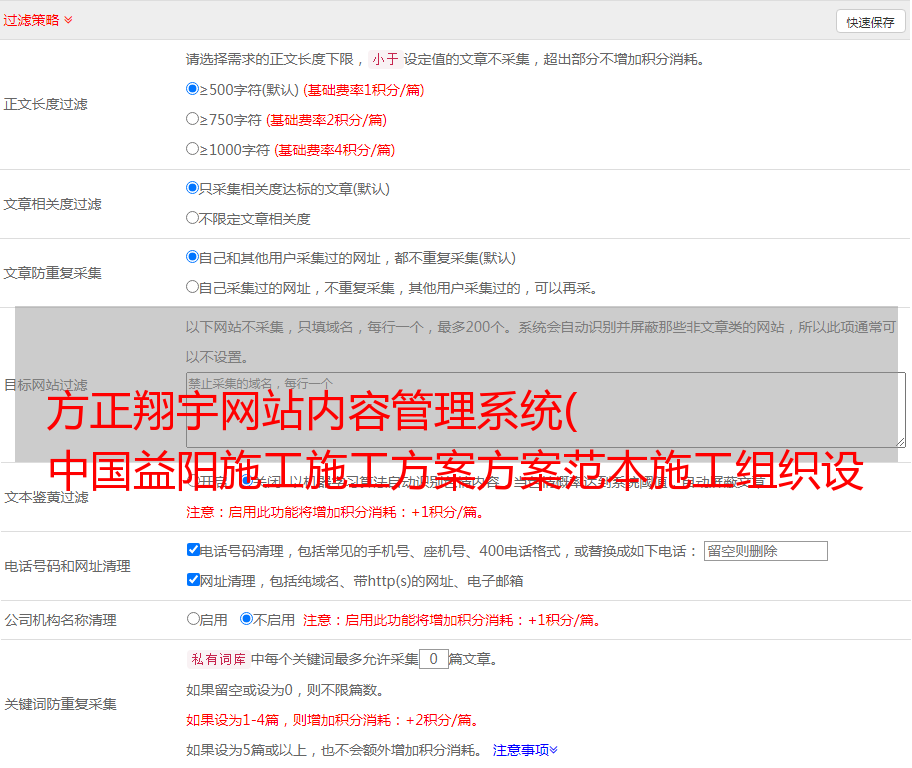Click the 快速保存 button
Viewport: 912px width, 768px height.
point(870,22)
